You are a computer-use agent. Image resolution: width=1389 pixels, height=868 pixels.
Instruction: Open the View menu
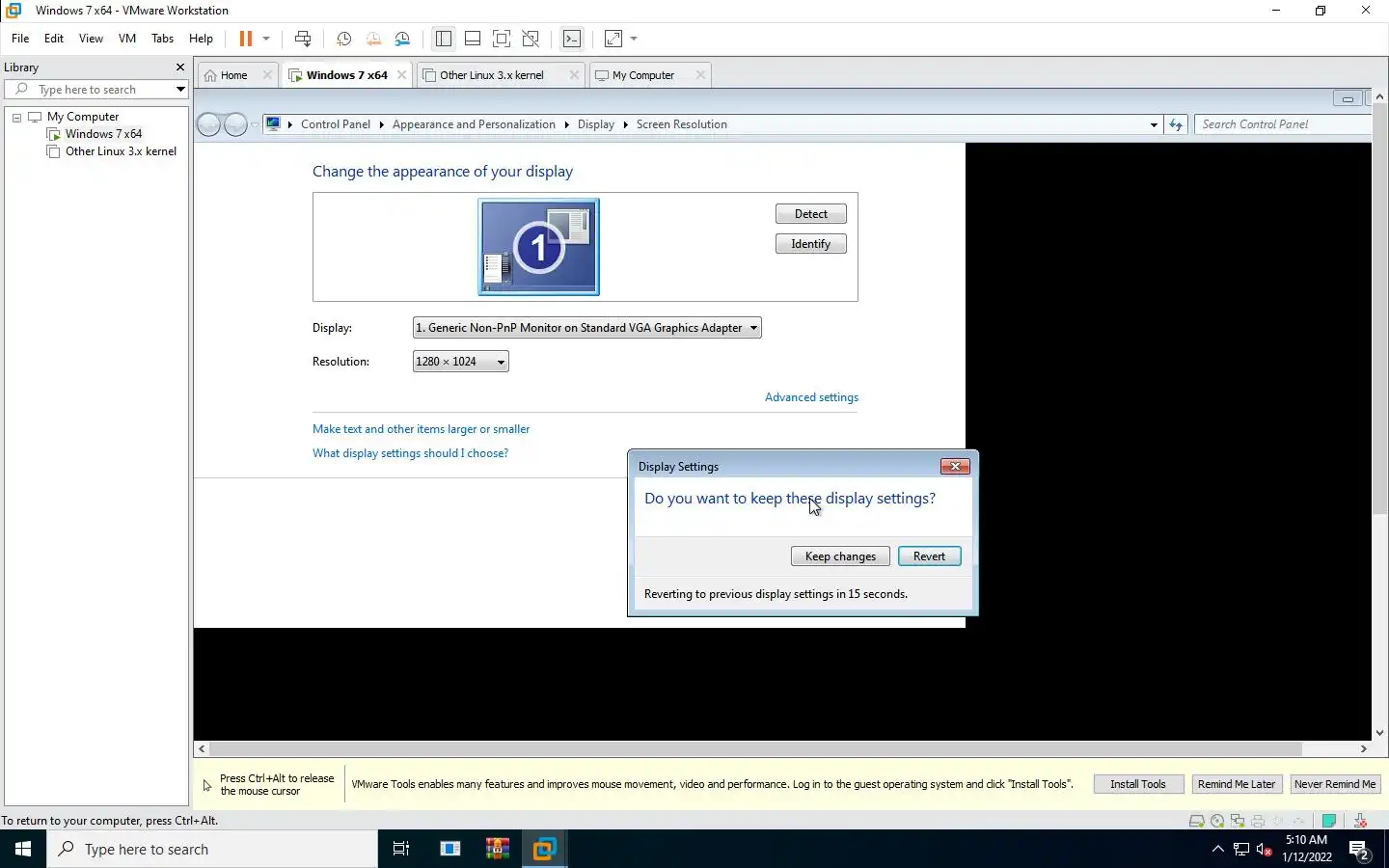click(91, 39)
